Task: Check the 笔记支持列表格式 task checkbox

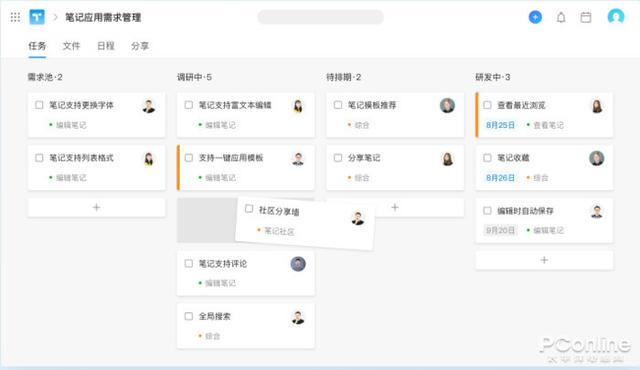Action: (39, 157)
